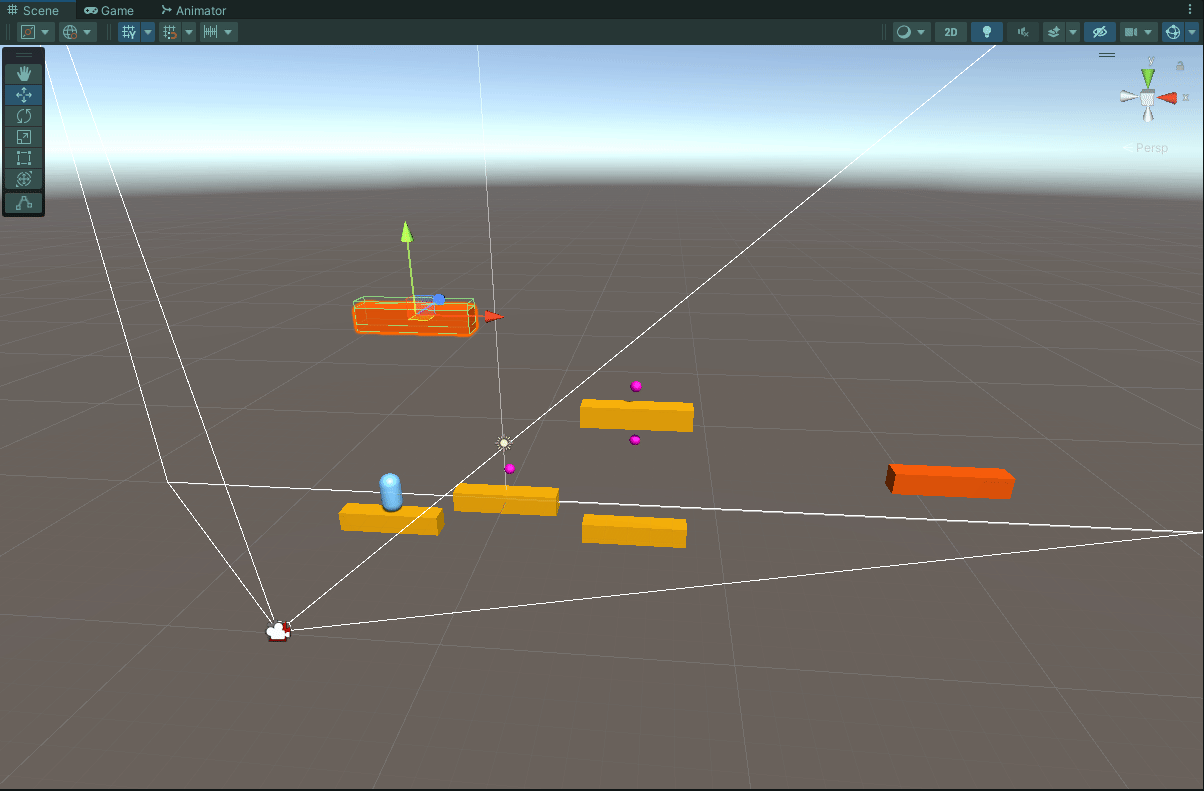Select the Move tool

point(23,94)
